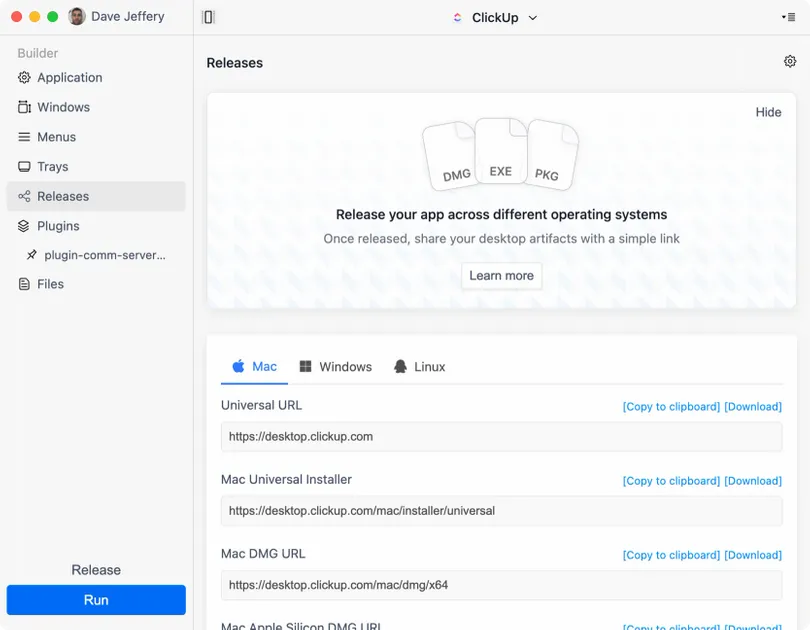Image resolution: width=810 pixels, height=630 pixels.
Task: Click the Run release button
Action: click(x=95, y=600)
